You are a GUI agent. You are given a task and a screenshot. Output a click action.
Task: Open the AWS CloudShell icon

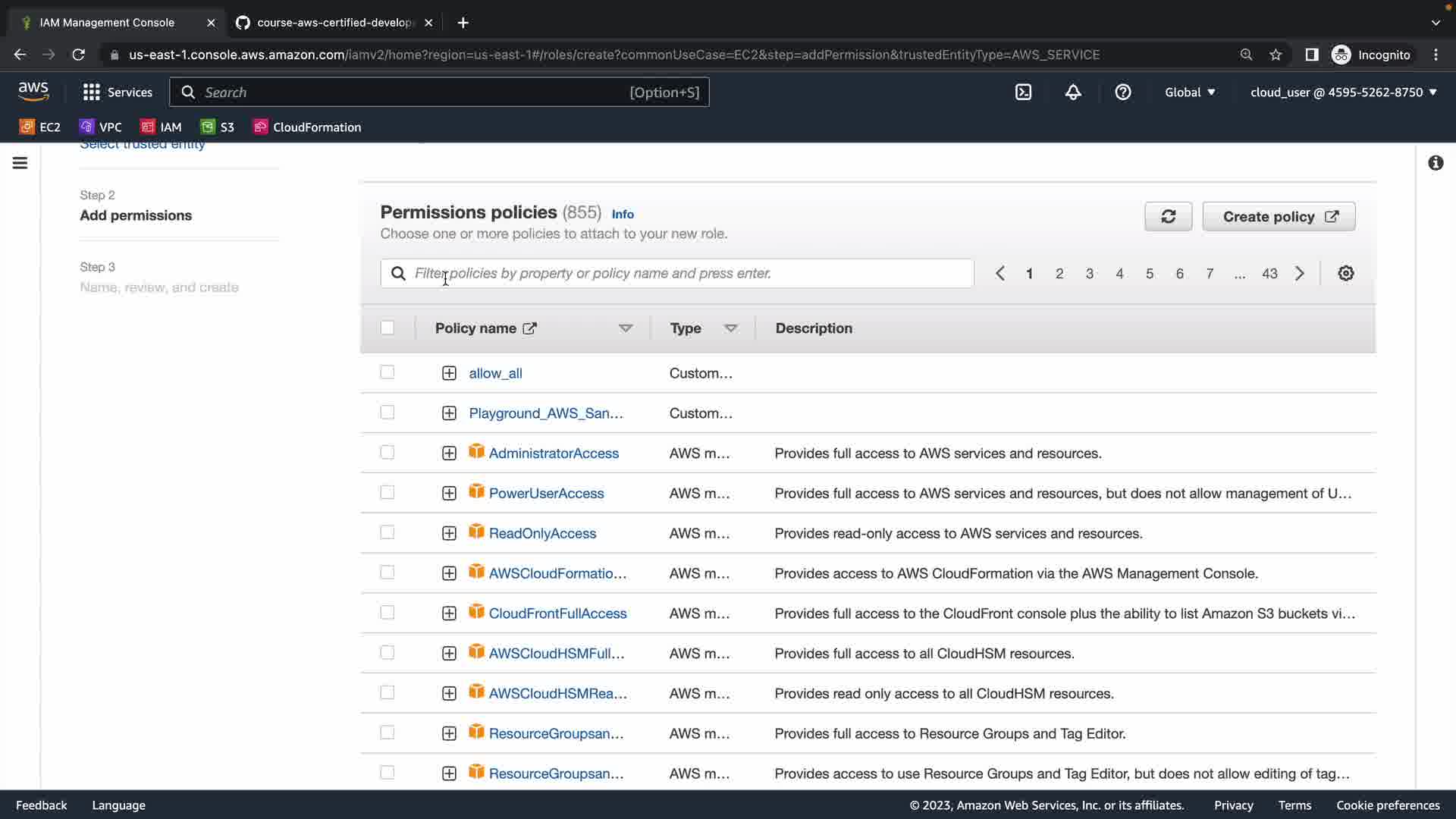point(1023,93)
